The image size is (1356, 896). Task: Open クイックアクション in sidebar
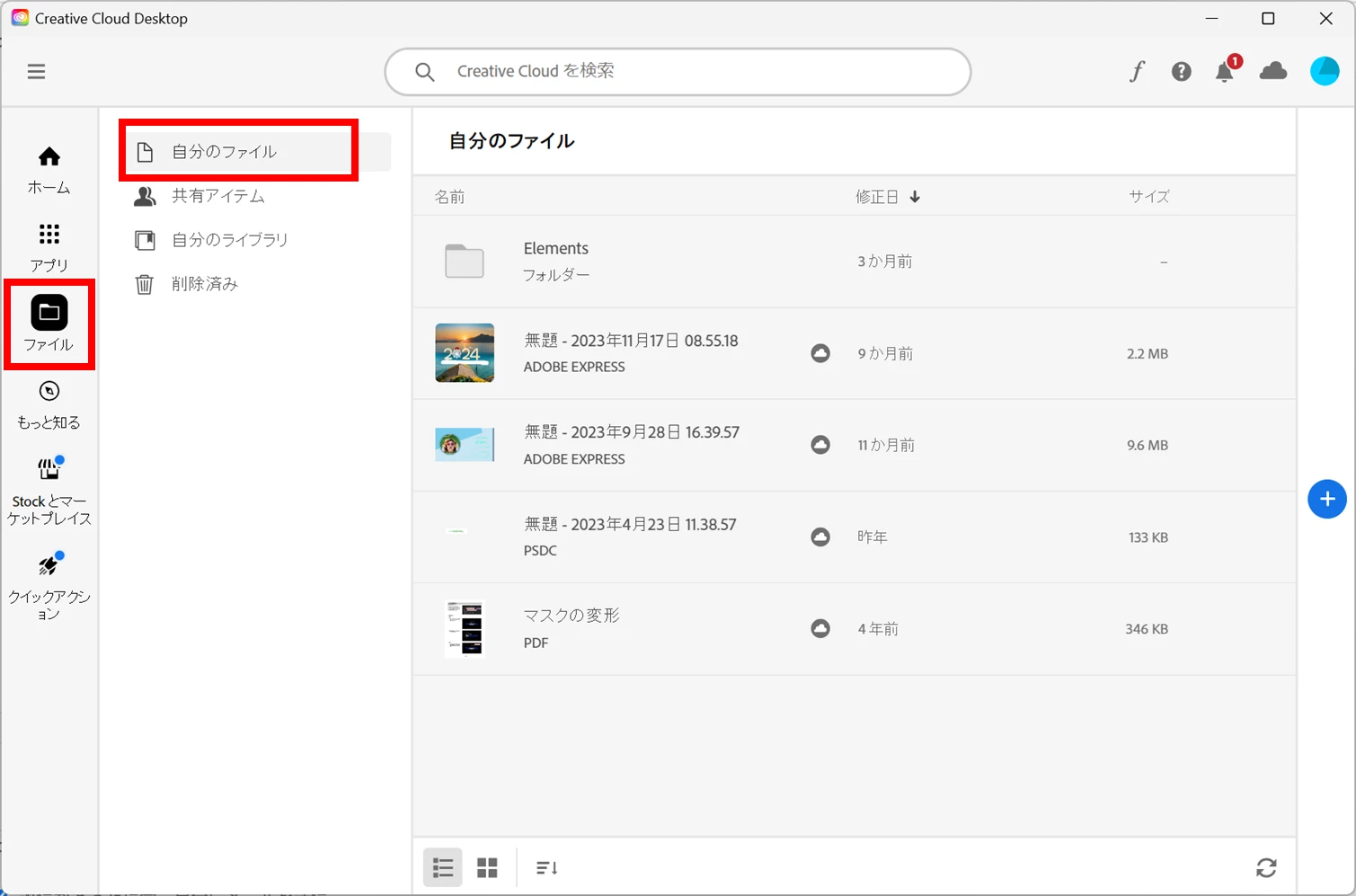click(49, 586)
